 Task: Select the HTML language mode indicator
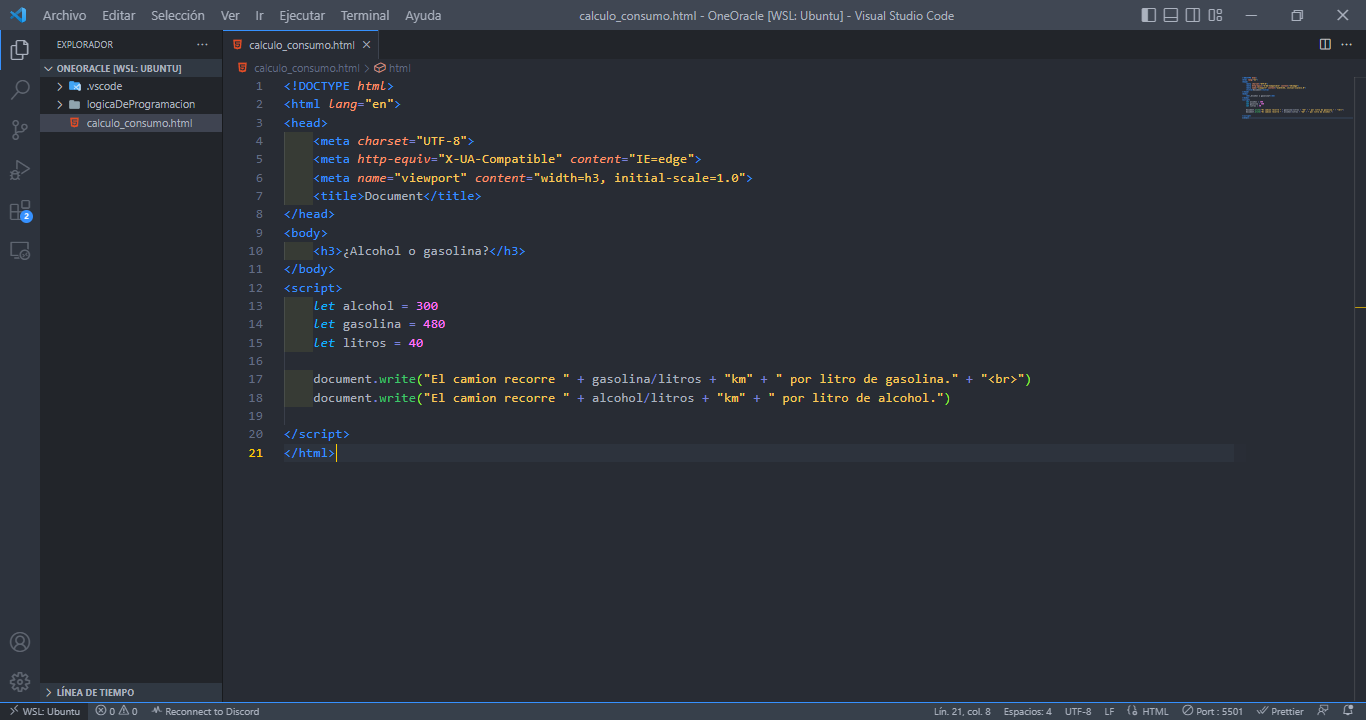1147,711
